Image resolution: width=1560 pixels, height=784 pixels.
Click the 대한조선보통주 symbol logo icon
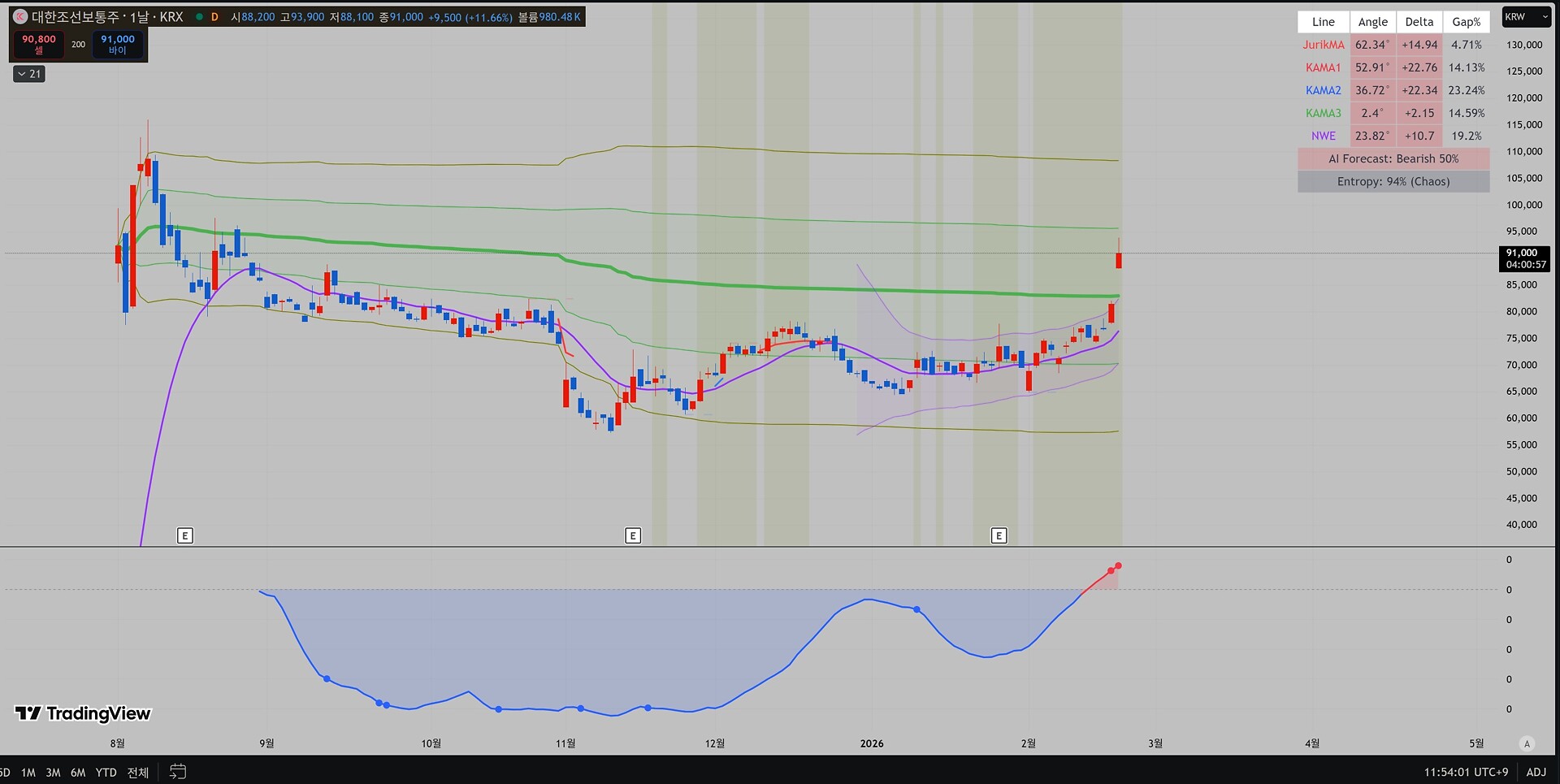pos(20,16)
